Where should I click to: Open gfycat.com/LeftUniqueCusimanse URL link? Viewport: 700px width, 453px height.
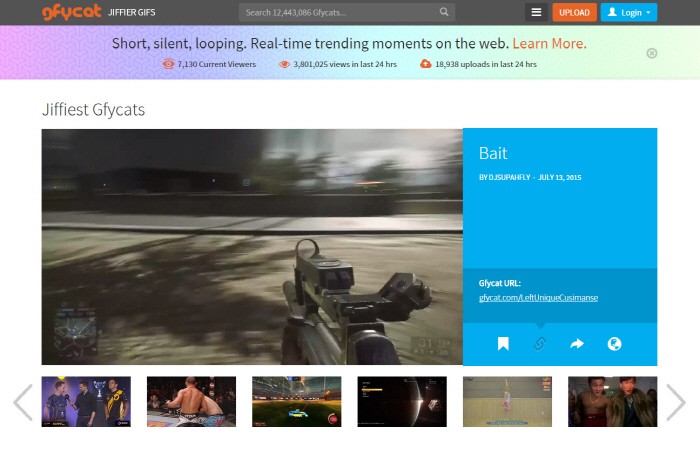click(x=538, y=298)
